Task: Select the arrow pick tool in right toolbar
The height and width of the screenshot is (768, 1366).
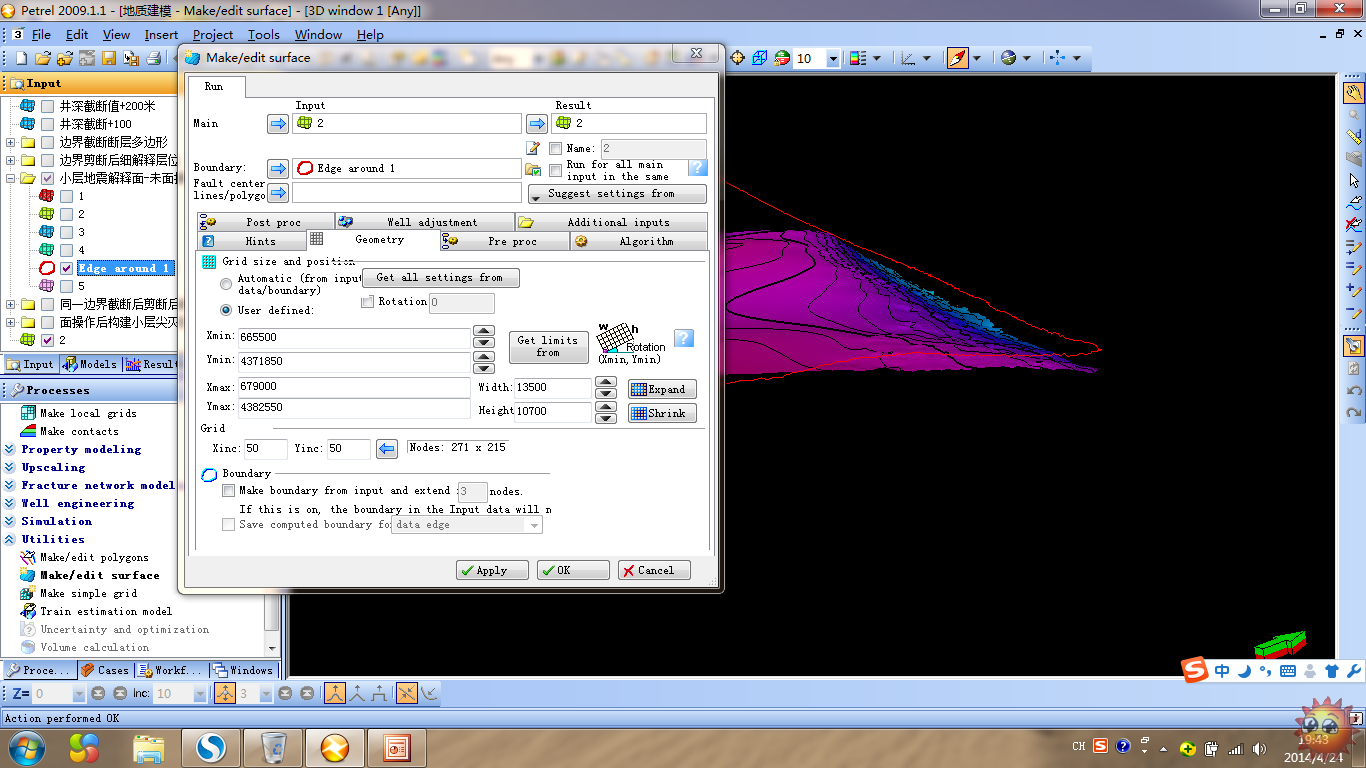Action: pyautogui.click(x=1354, y=181)
